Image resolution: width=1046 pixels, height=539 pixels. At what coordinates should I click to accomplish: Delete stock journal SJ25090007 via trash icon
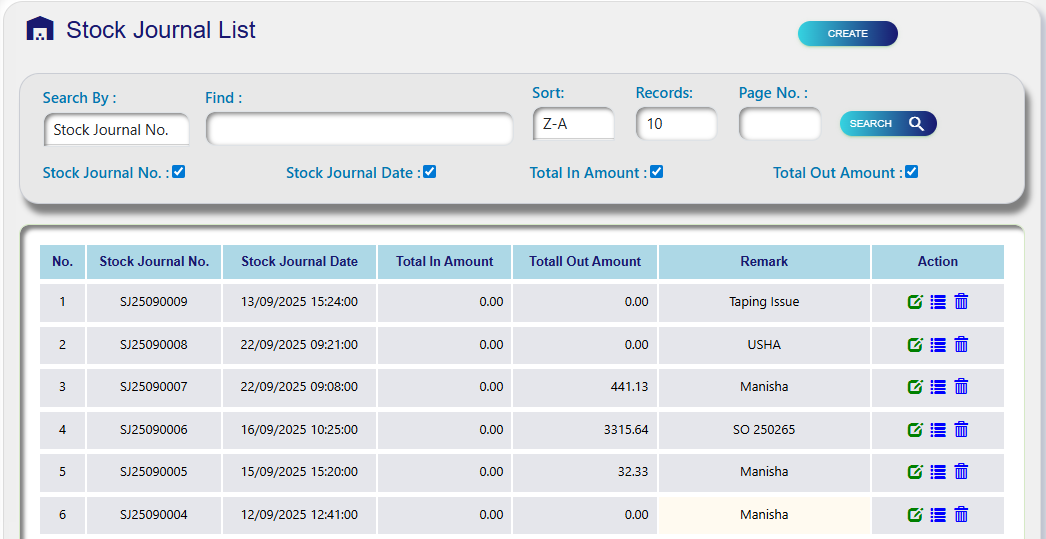[961, 387]
